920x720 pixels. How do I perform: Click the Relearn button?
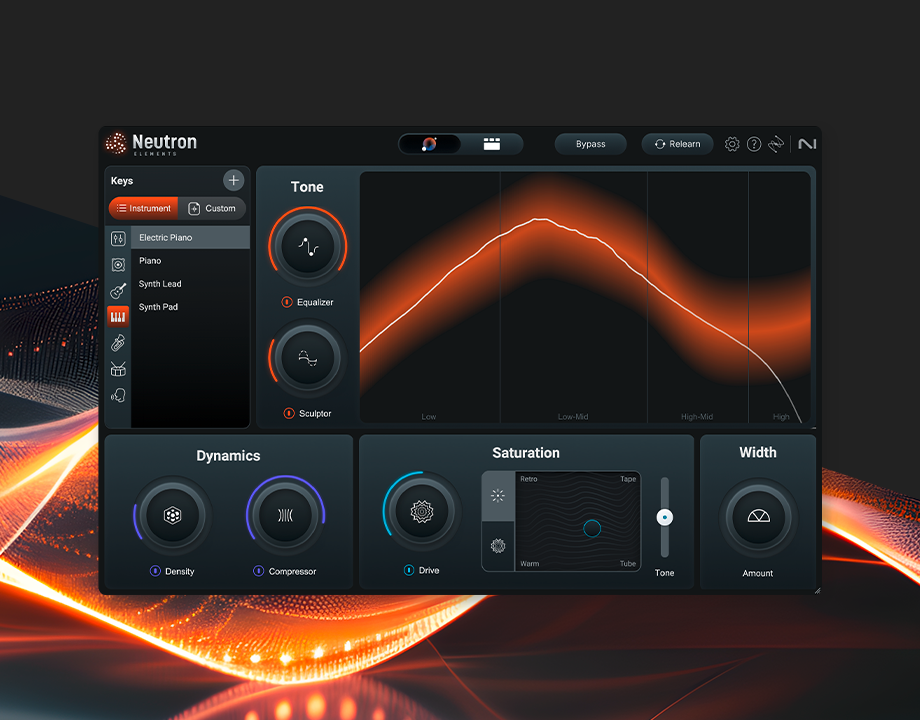click(x=677, y=144)
